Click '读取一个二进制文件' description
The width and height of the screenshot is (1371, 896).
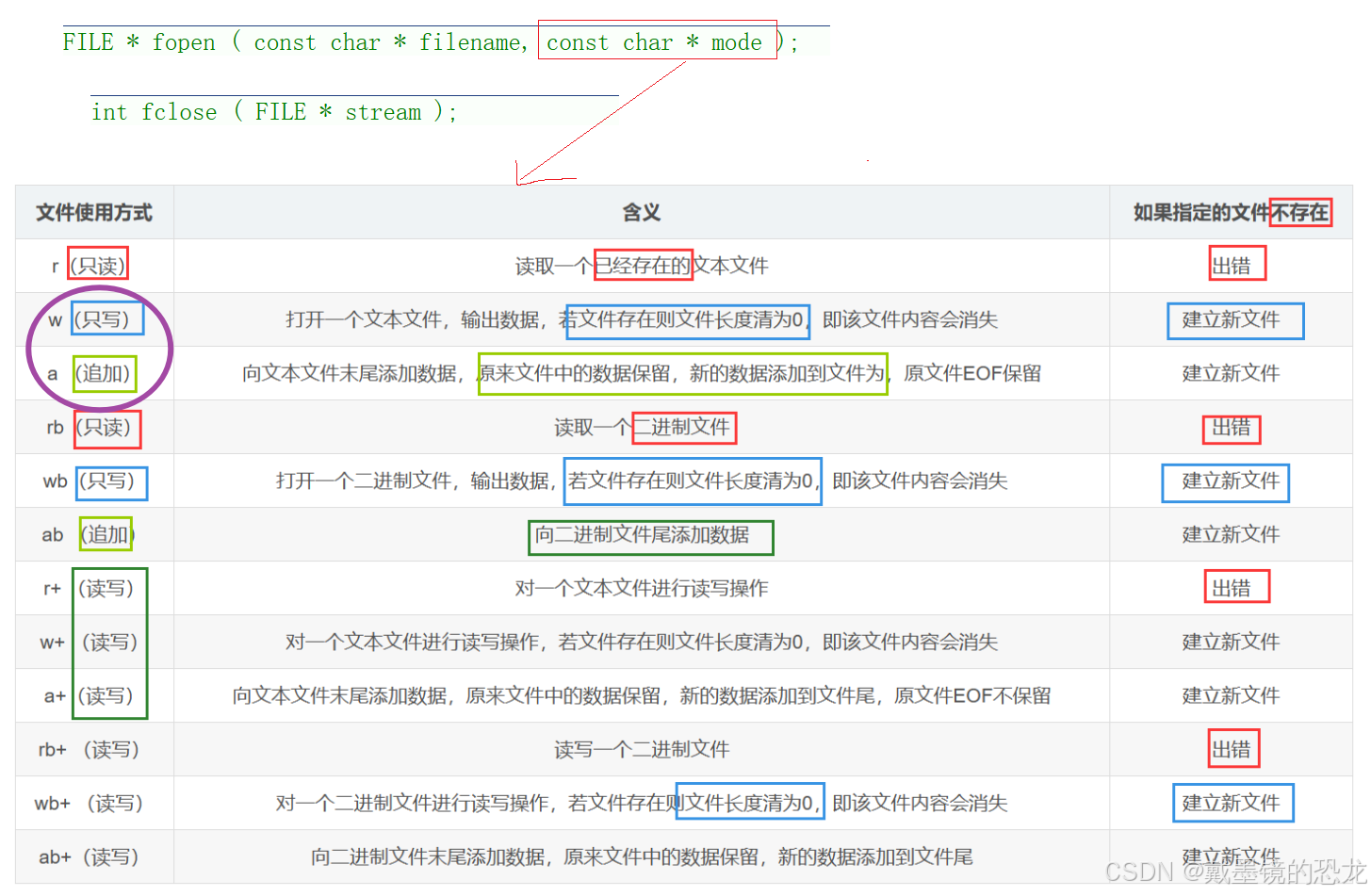tap(642, 428)
